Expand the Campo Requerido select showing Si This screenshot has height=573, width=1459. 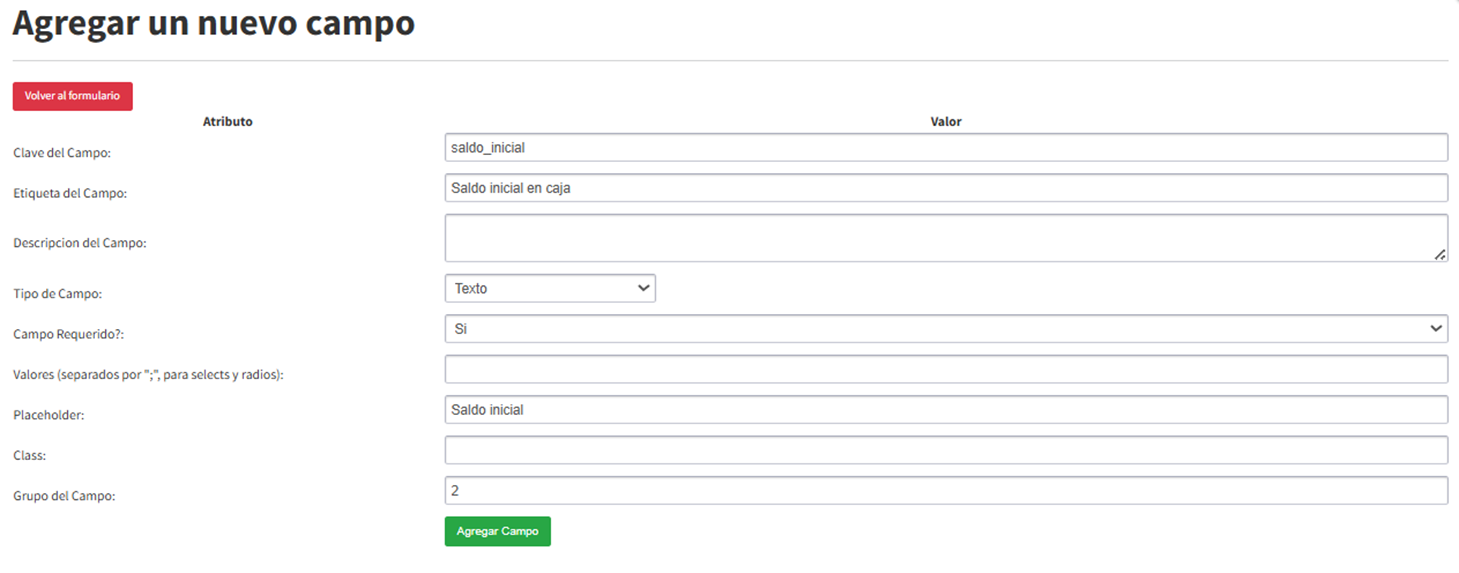946,328
